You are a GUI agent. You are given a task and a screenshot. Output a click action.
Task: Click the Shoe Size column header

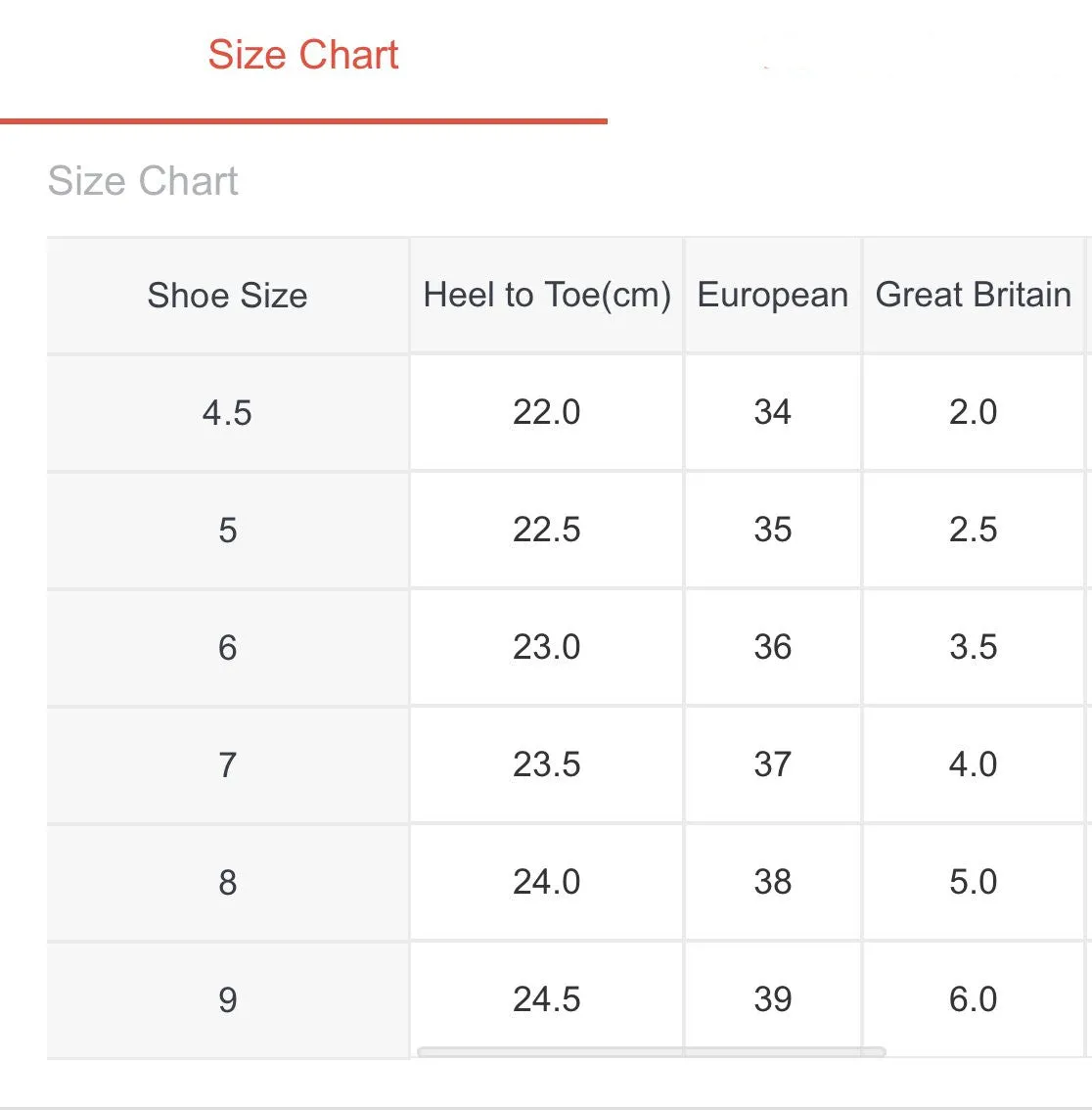click(227, 296)
